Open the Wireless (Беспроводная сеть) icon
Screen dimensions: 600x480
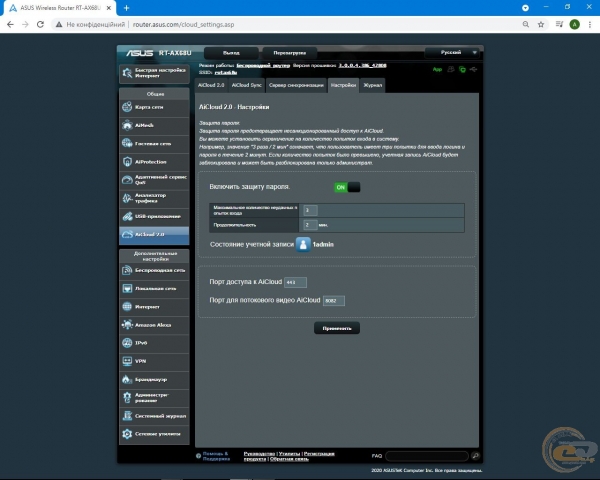tap(127, 270)
